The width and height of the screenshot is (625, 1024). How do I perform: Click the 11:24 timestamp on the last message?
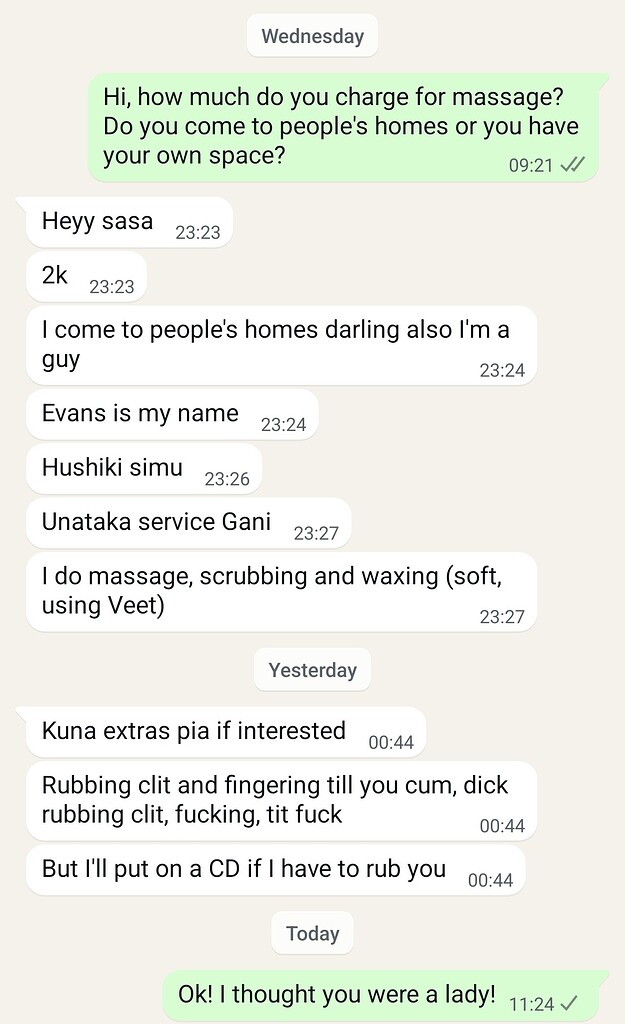pos(532,1004)
